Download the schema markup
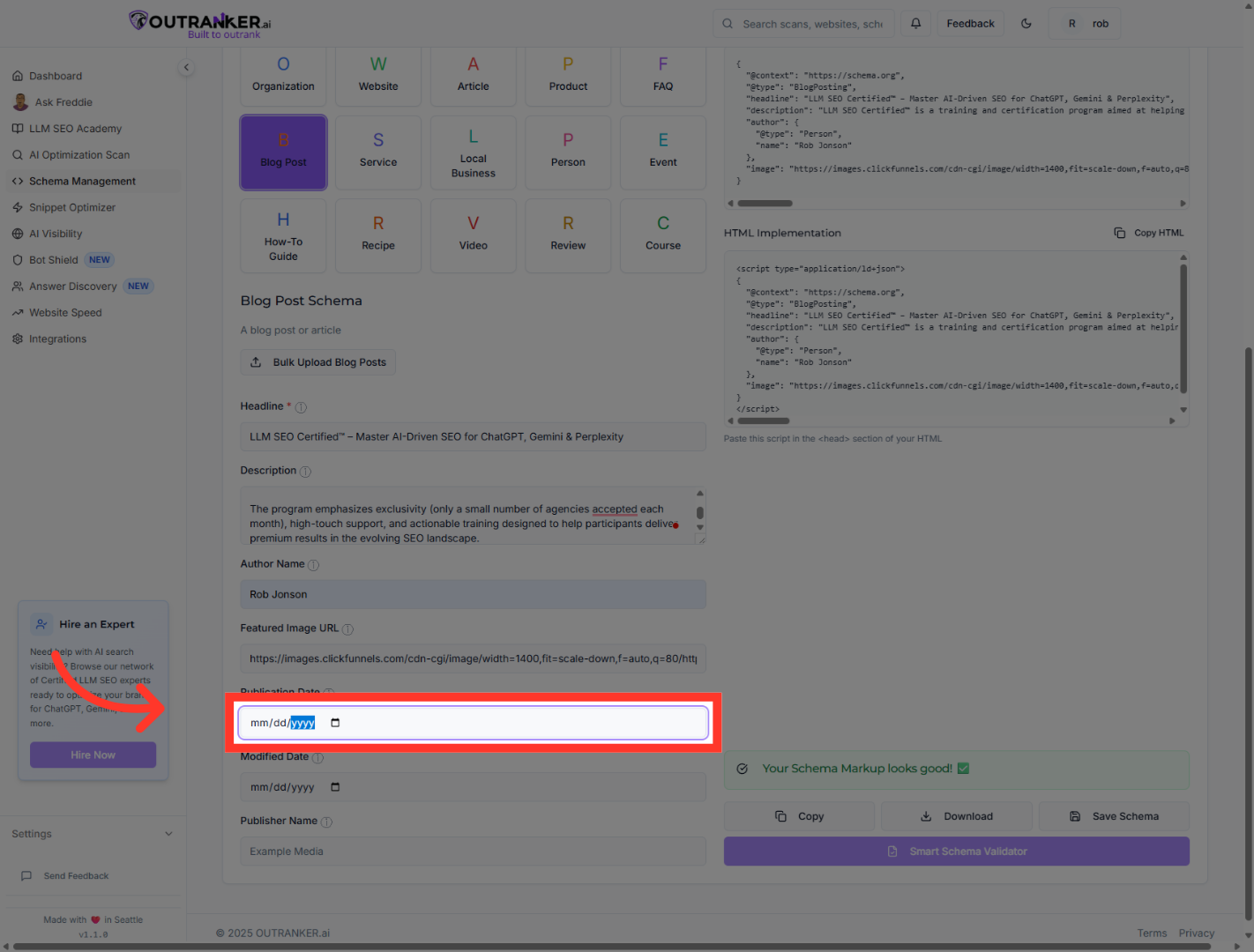This screenshot has height=952, width=1254. pyautogui.click(x=956, y=816)
